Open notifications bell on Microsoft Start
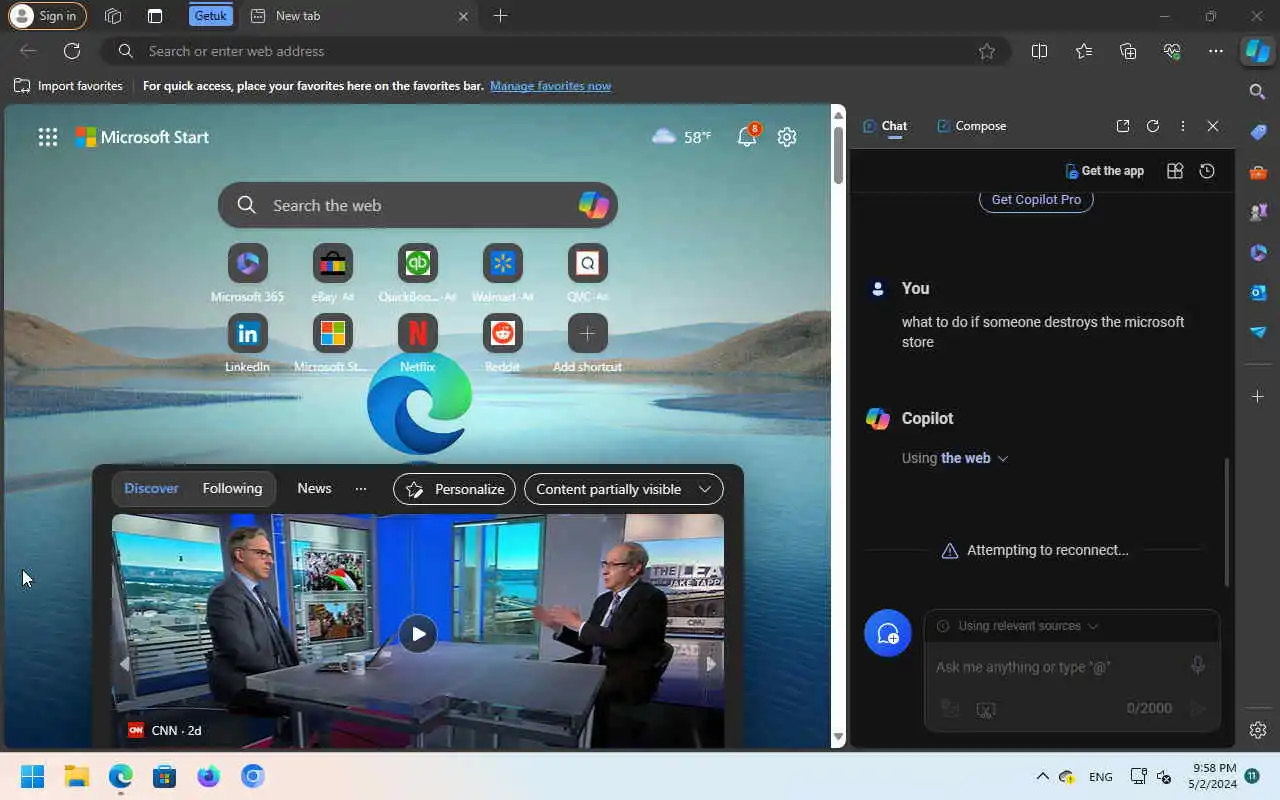This screenshot has height=800, width=1280. 747,137
